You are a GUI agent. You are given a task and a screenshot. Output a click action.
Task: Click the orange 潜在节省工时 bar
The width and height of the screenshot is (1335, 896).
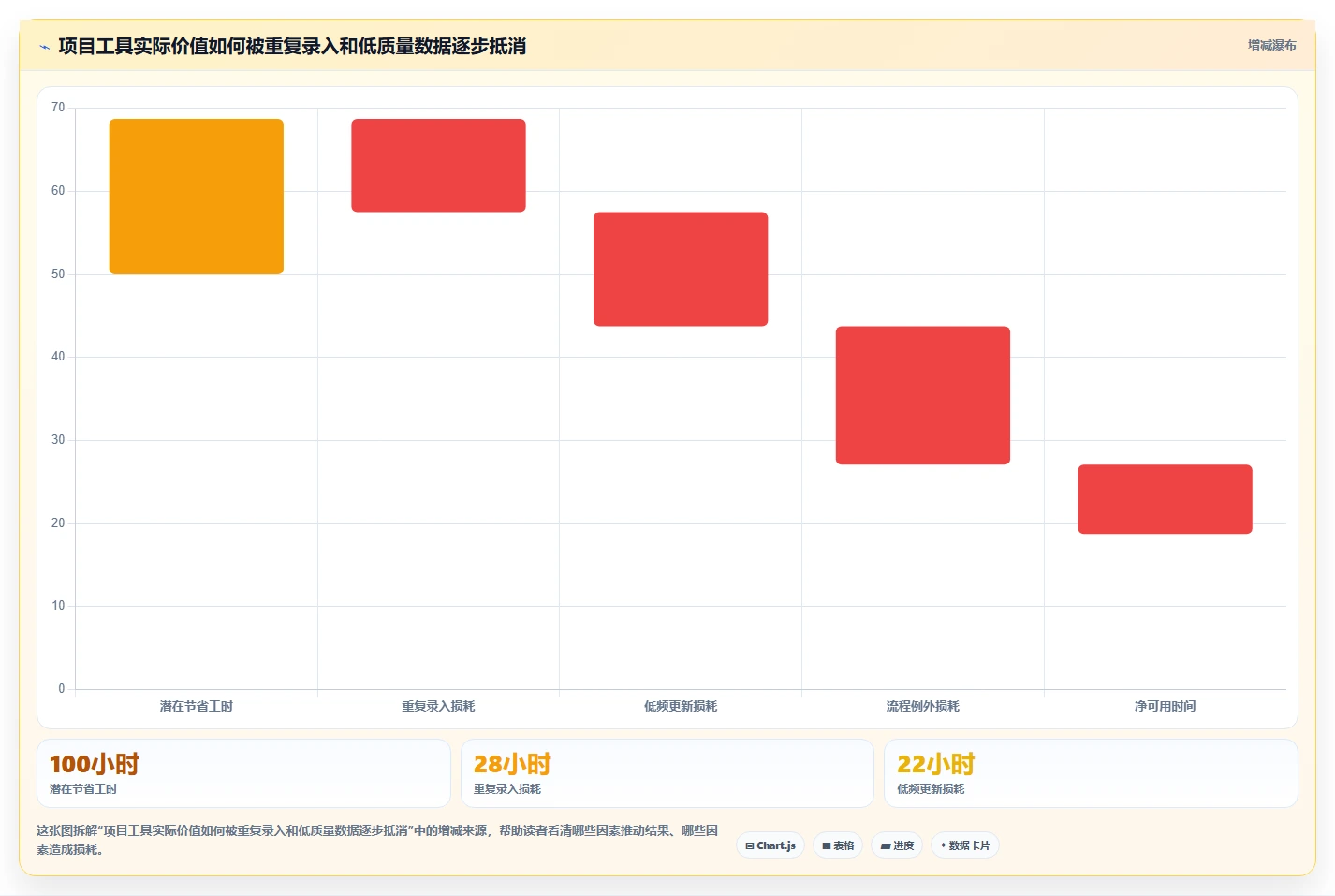coord(197,197)
